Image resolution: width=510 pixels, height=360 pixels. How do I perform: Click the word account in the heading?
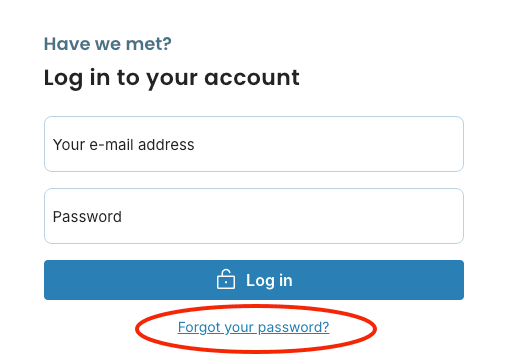click(x=252, y=78)
